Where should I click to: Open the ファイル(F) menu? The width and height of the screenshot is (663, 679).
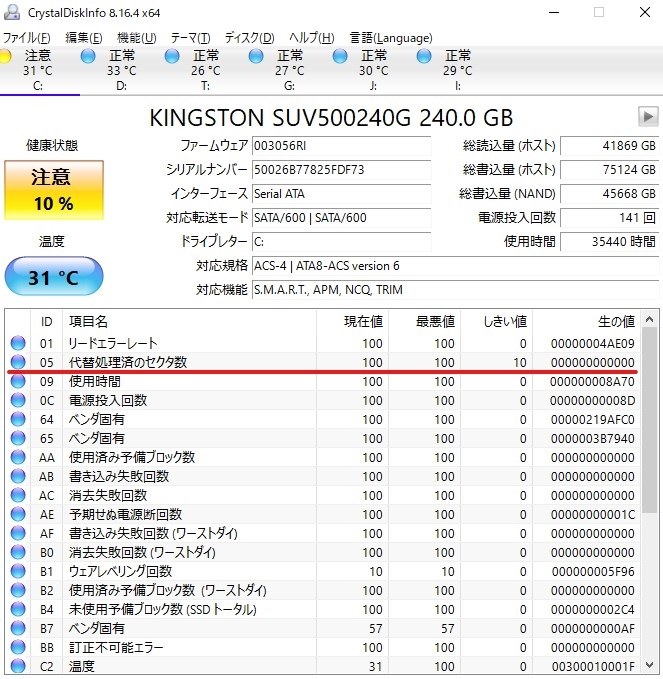(x=27, y=38)
